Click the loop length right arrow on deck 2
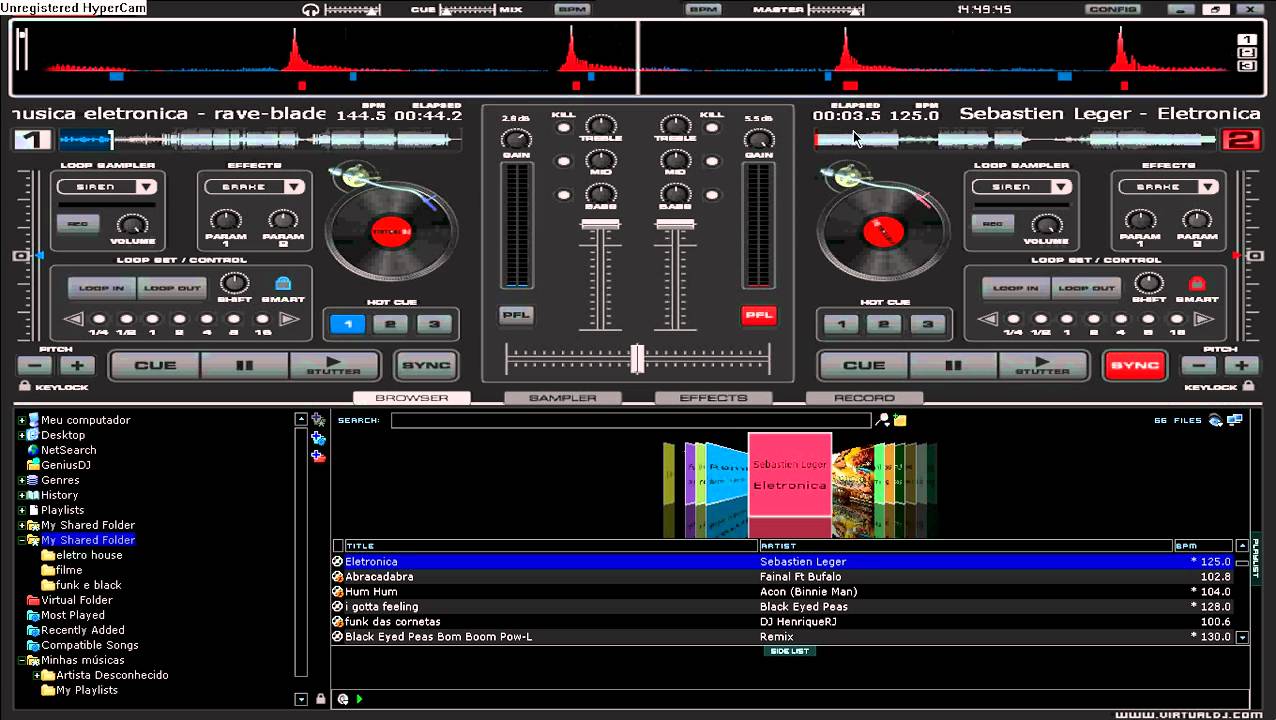Image resolution: width=1276 pixels, height=720 pixels. coord(1204,320)
